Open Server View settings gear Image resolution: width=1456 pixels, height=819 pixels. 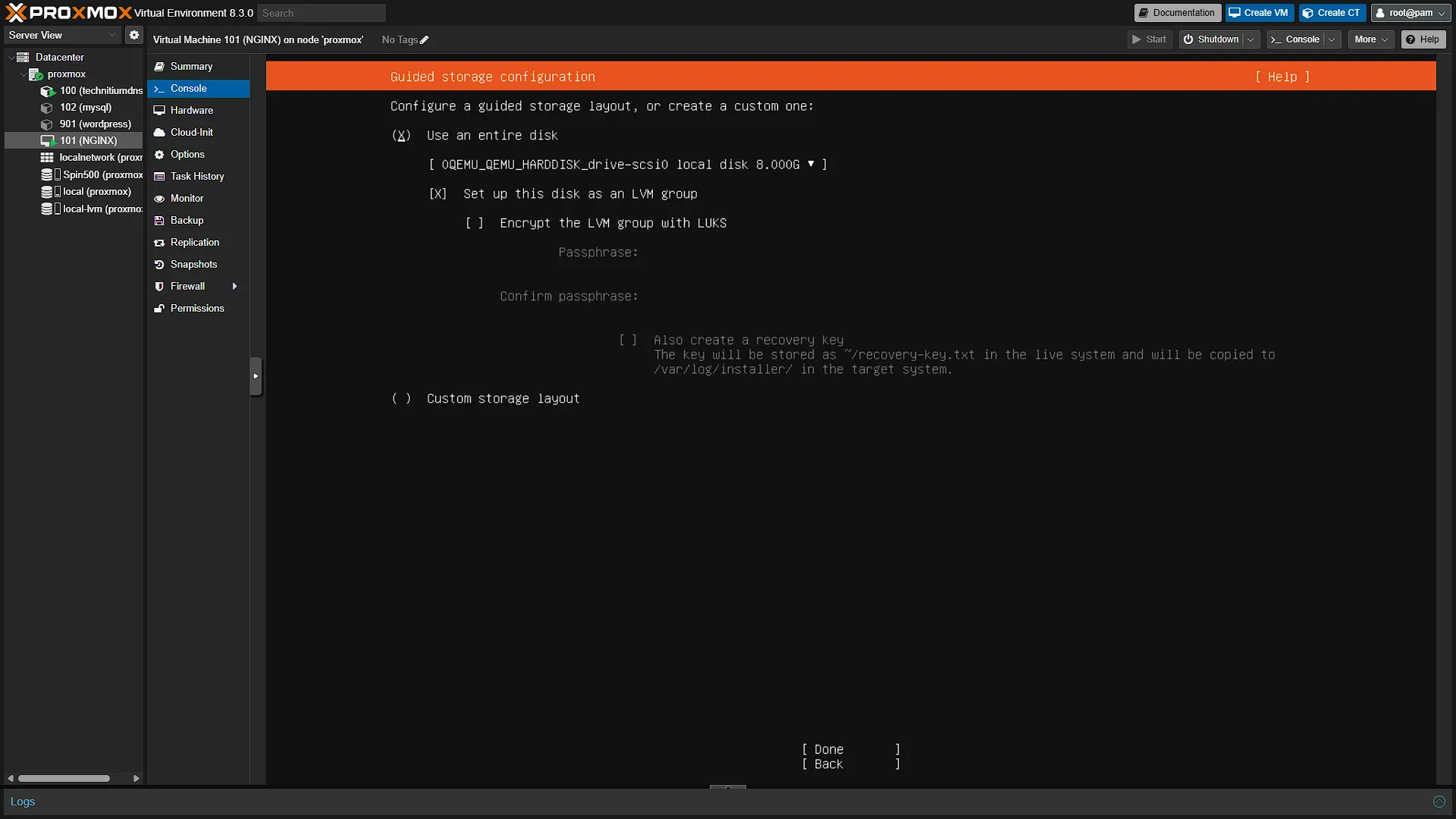(134, 35)
